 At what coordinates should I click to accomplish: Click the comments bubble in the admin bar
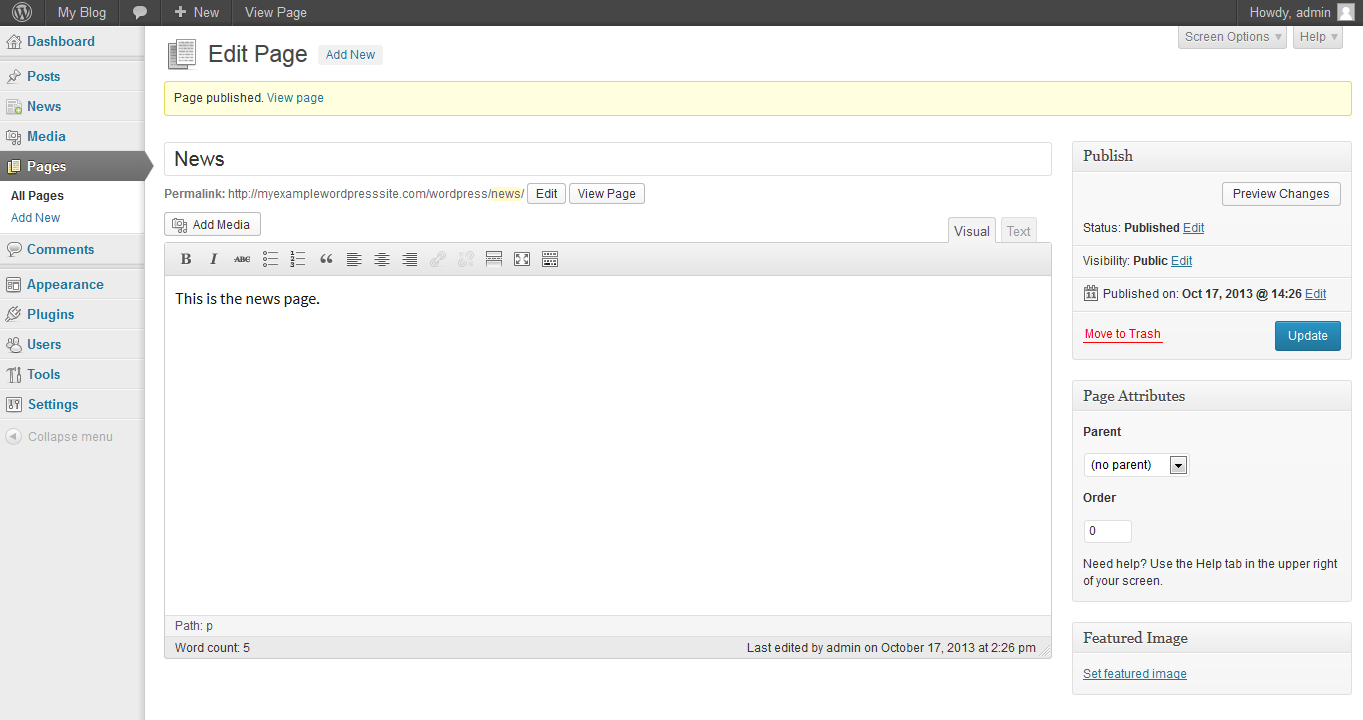(140, 13)
